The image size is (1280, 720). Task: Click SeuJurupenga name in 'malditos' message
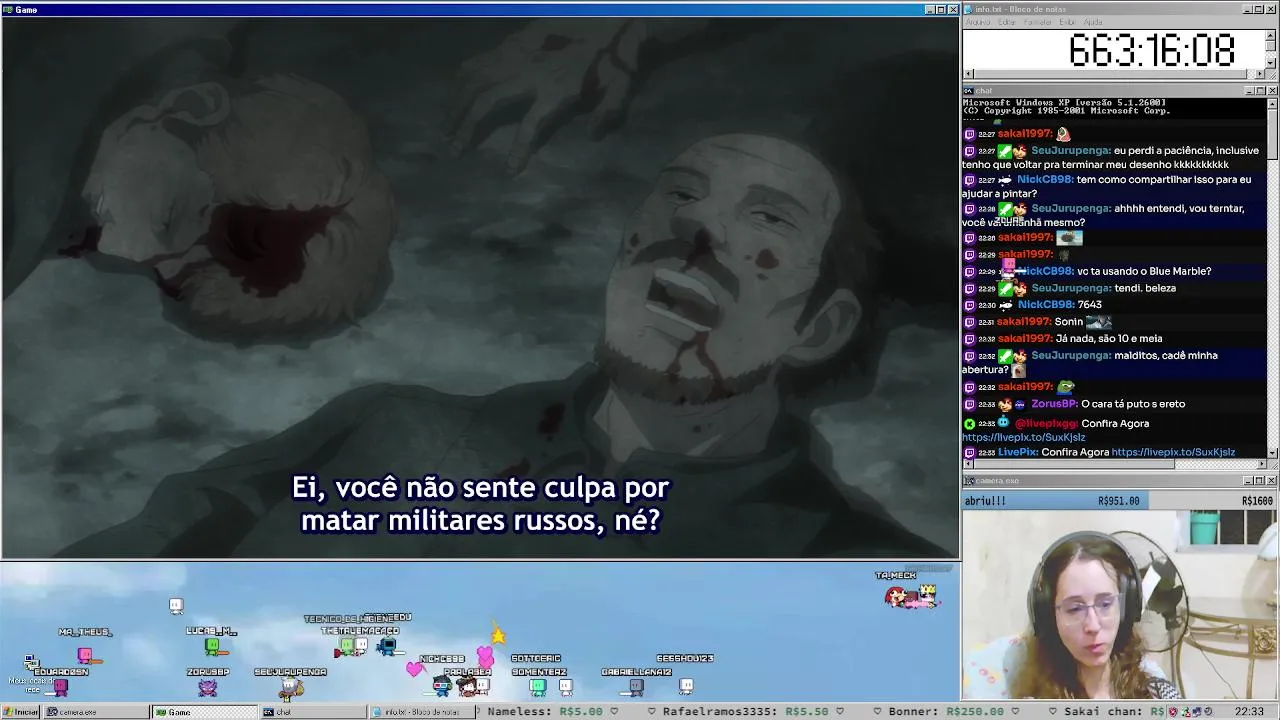1070,355
